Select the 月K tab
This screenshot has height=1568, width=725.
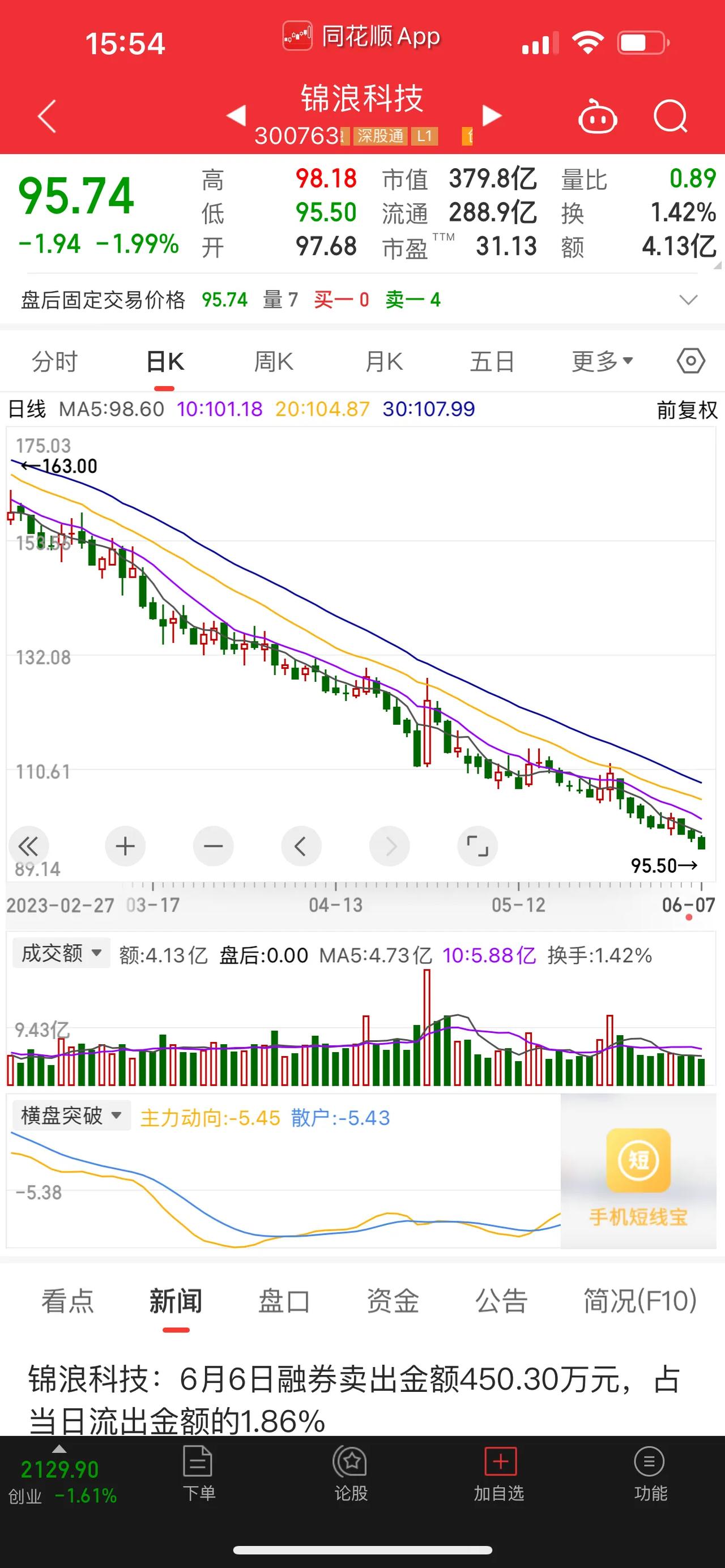point(383,362)
